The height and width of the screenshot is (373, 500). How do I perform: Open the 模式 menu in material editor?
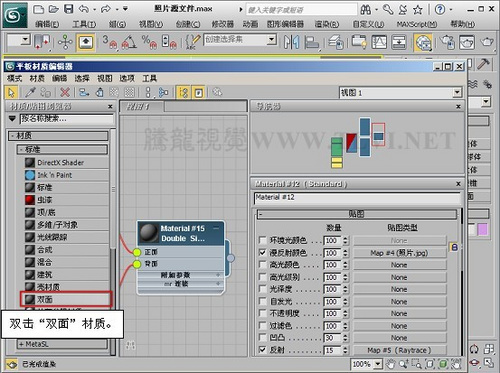(14, 78)
